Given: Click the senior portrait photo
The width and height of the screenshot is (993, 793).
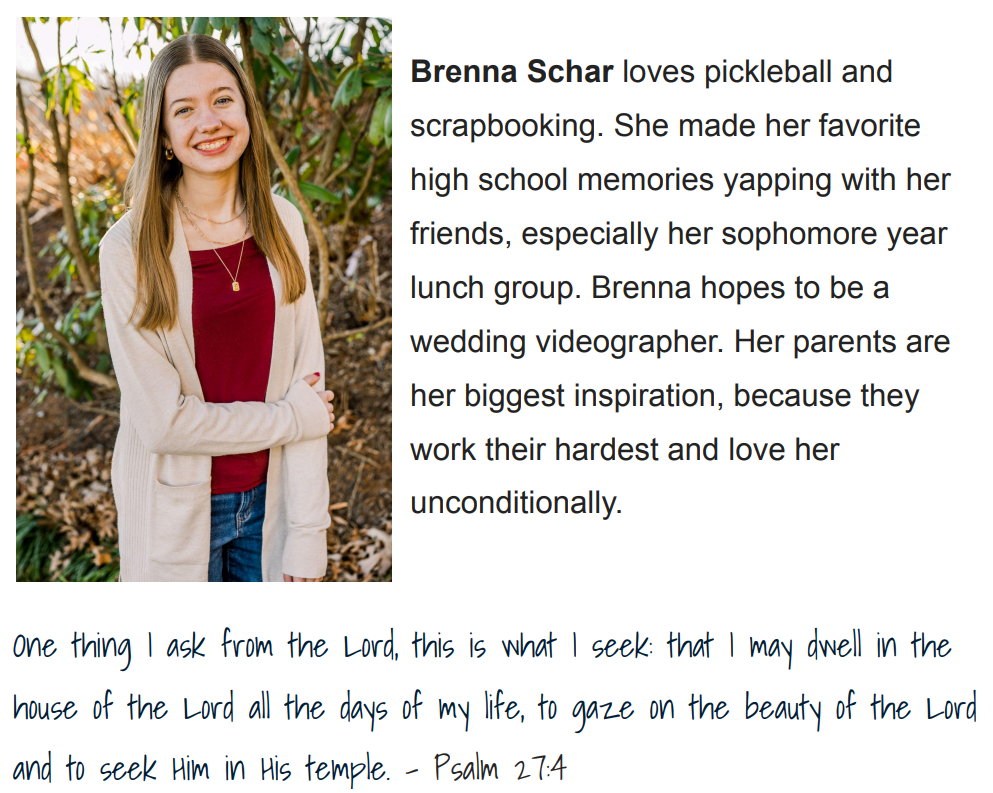Looking at the screenshot, I should [x=204, y=299].
